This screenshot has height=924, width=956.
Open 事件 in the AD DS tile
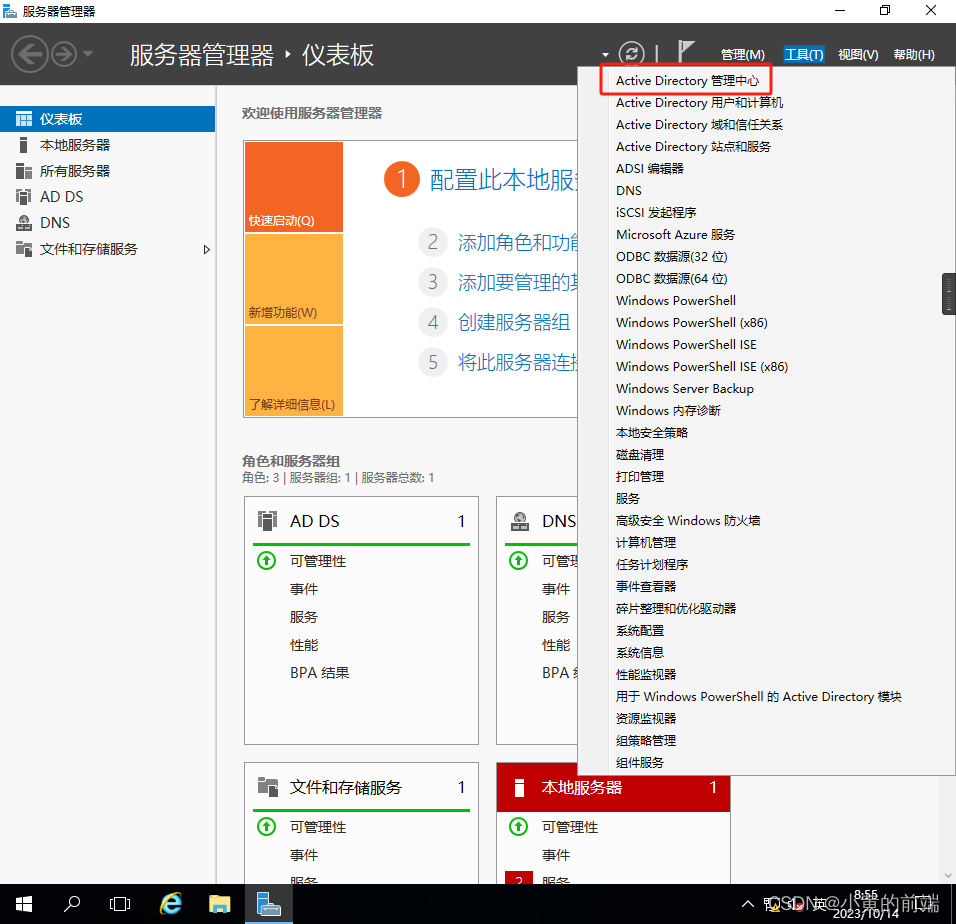[x=304, y=589]
